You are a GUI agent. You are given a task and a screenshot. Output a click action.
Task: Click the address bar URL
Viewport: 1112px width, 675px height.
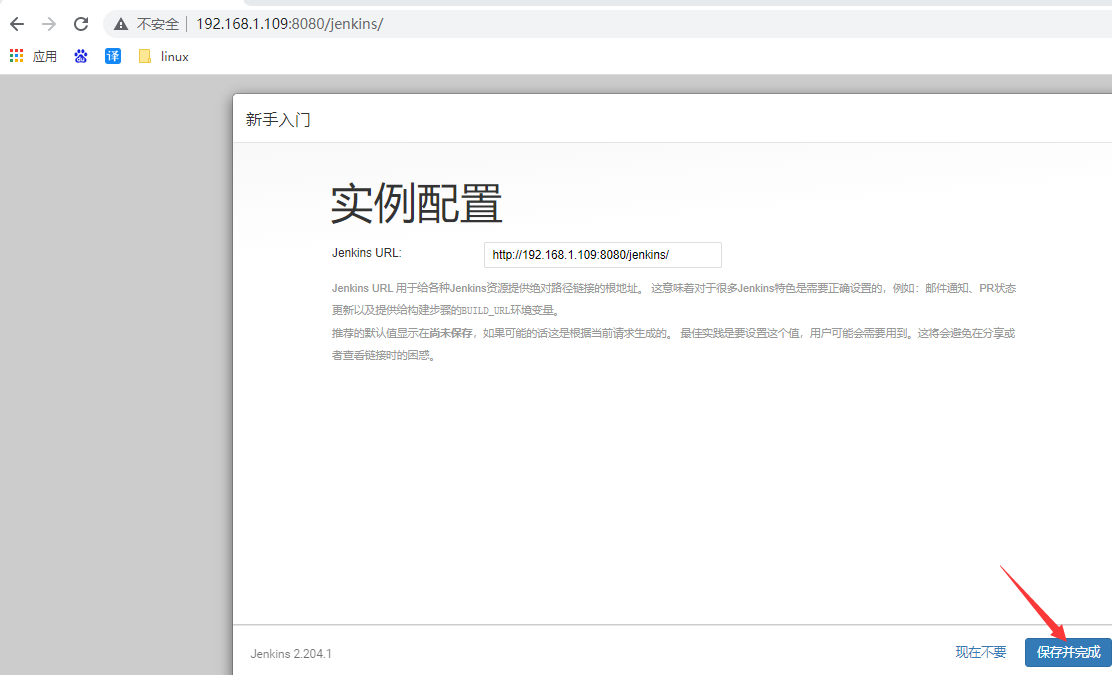(x=289, y=24)
